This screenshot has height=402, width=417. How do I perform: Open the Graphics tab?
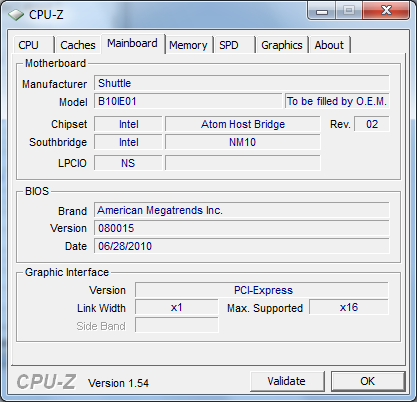282,45
